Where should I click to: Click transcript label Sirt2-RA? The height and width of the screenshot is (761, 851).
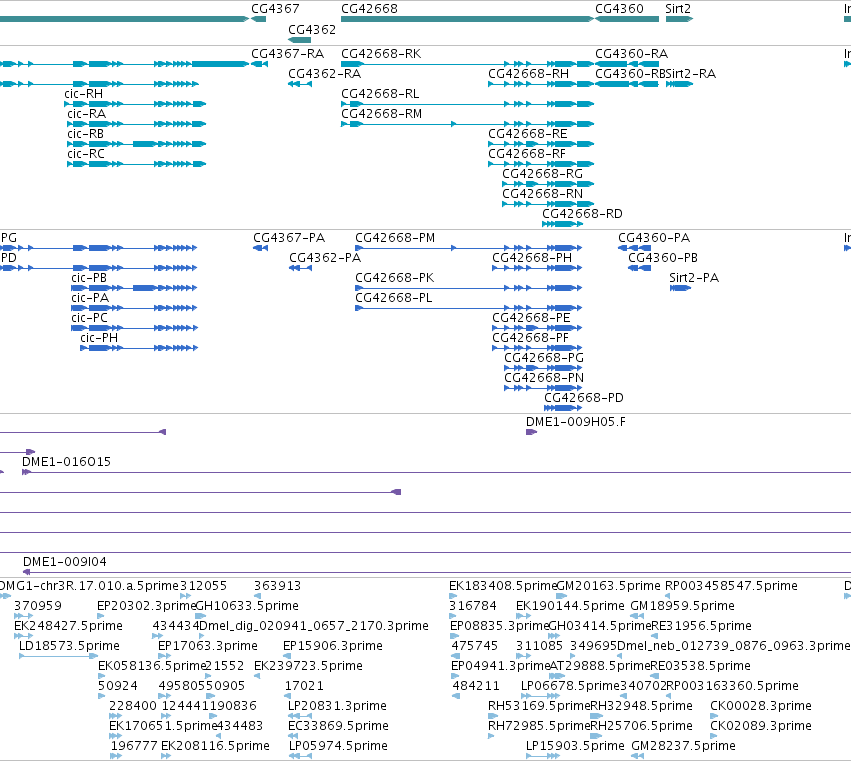click(690, 74)
